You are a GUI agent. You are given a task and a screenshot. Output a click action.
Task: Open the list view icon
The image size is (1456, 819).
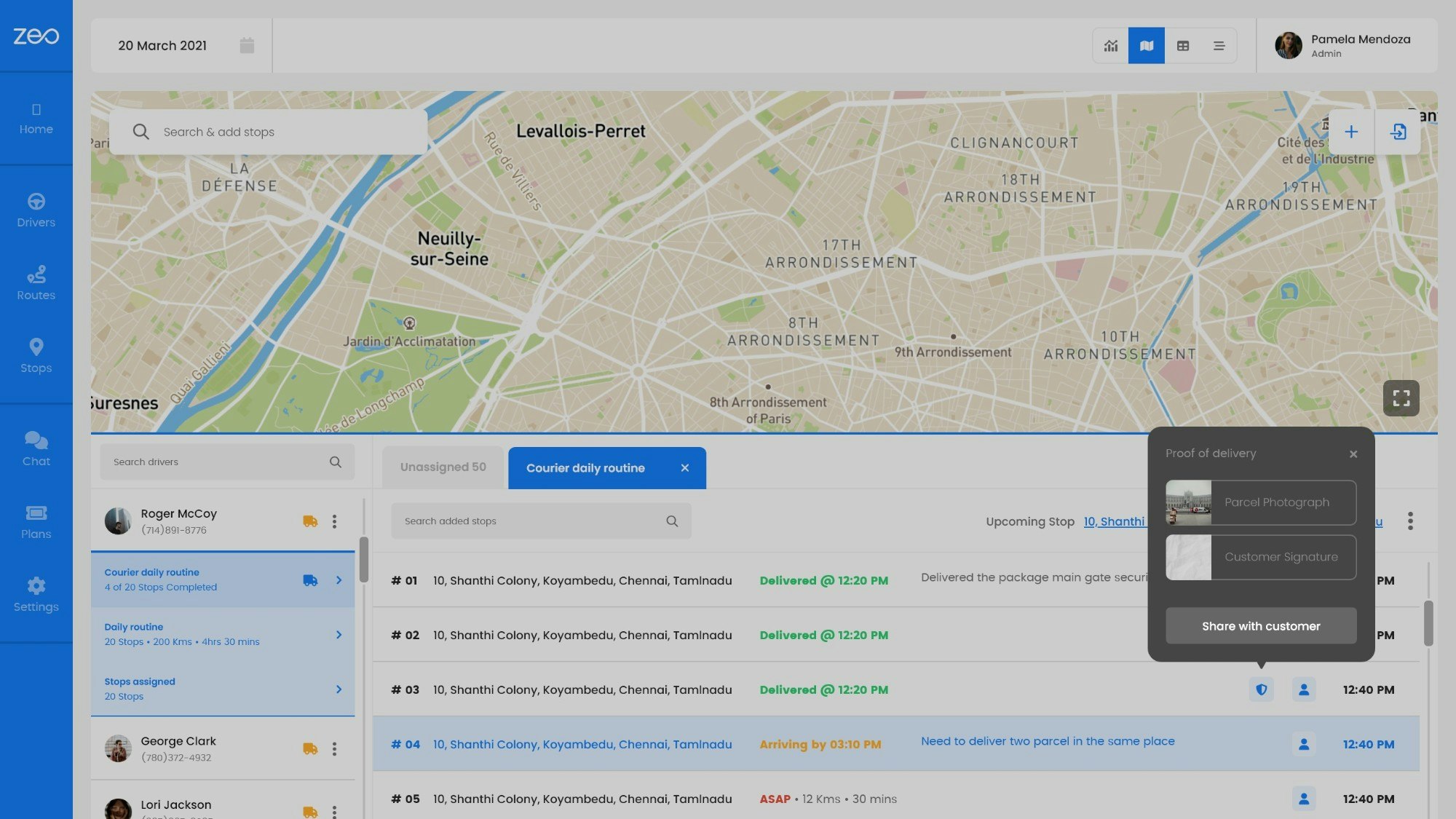pyautogui.click(x=1219, y=45)
